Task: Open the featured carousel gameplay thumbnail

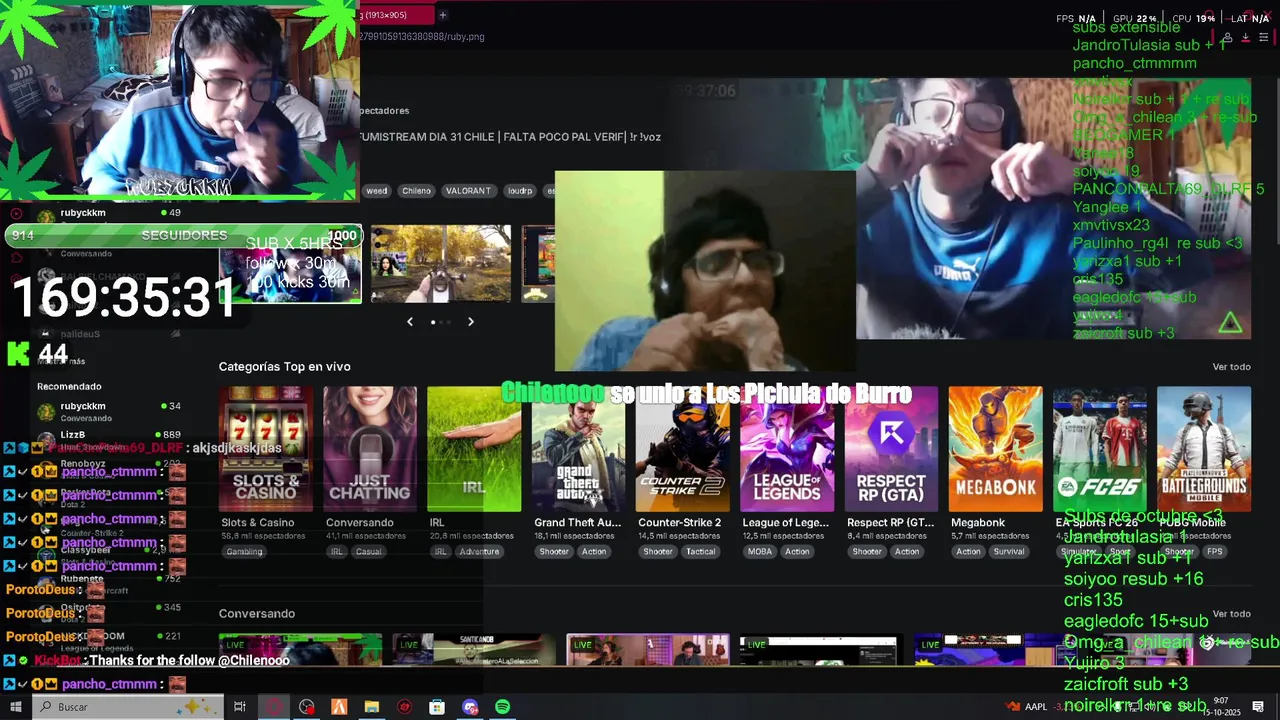Action: coord(441,263)
